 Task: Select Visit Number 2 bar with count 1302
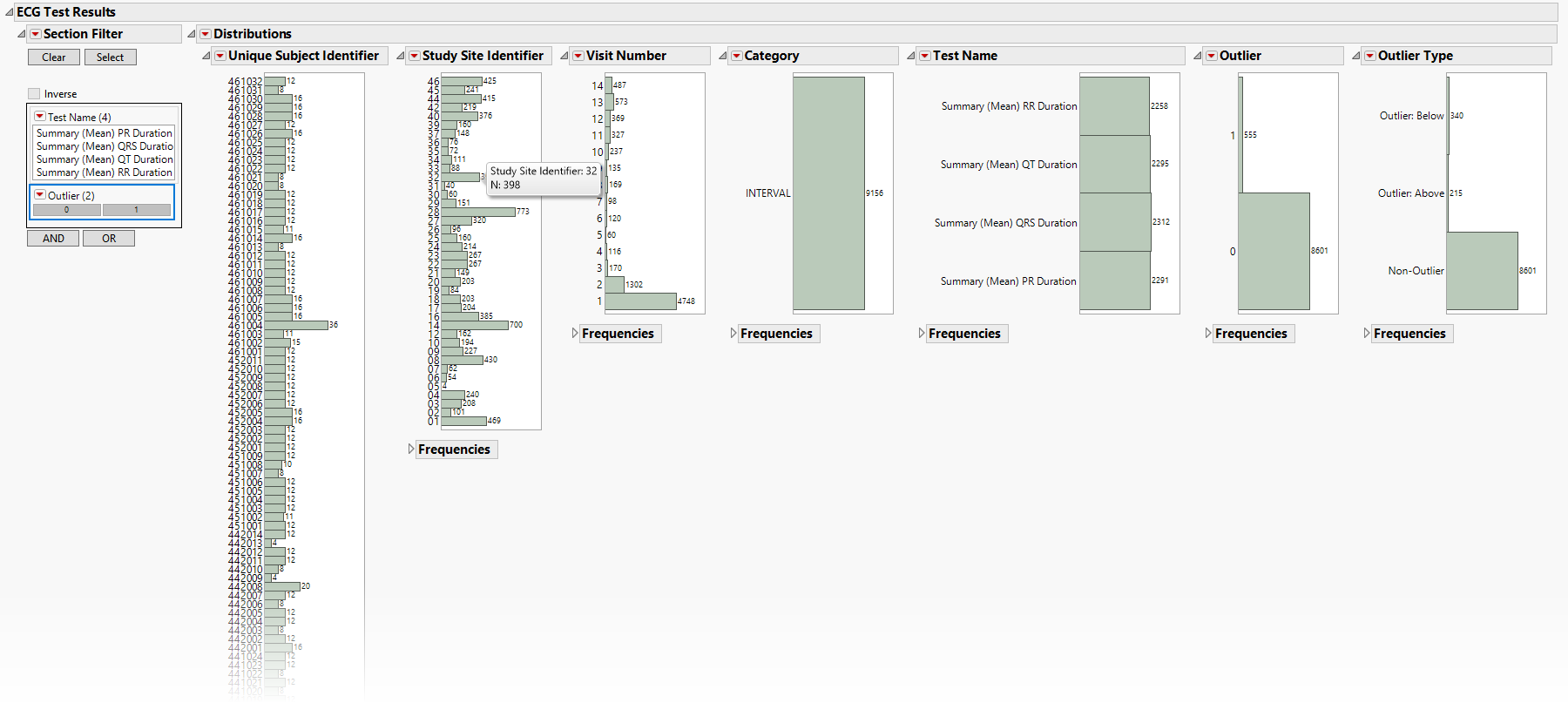[x=615, y=285]
